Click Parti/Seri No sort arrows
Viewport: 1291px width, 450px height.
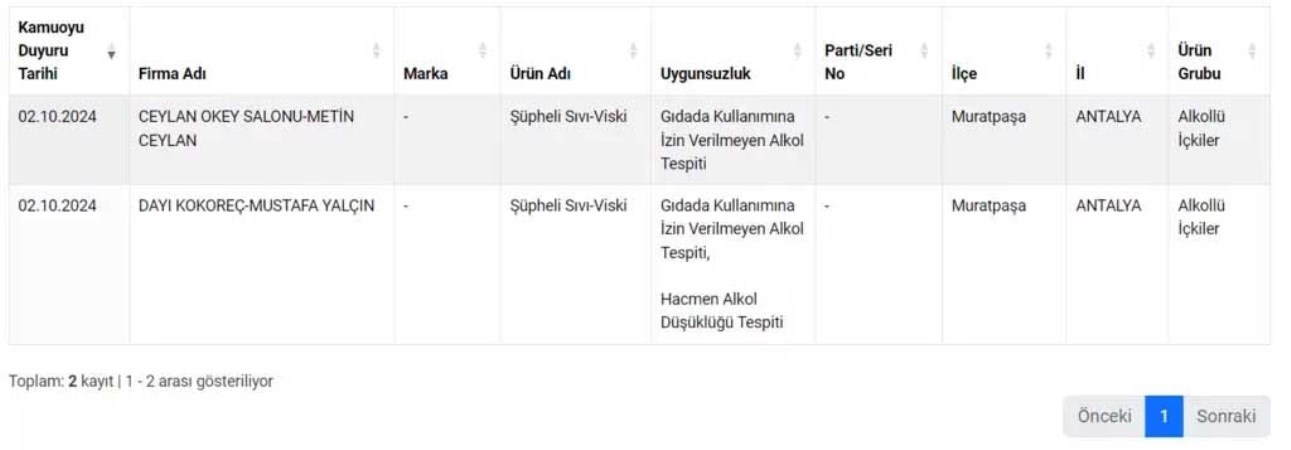924,50
